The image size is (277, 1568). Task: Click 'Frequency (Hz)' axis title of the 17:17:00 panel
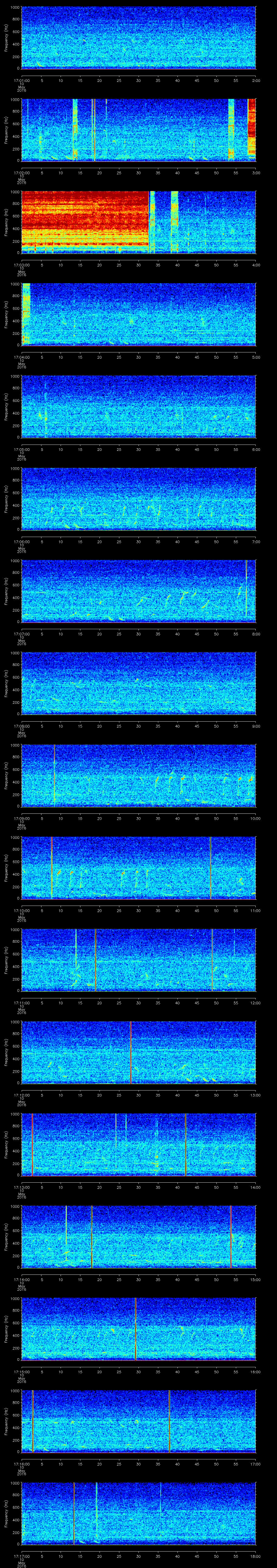6,1513
